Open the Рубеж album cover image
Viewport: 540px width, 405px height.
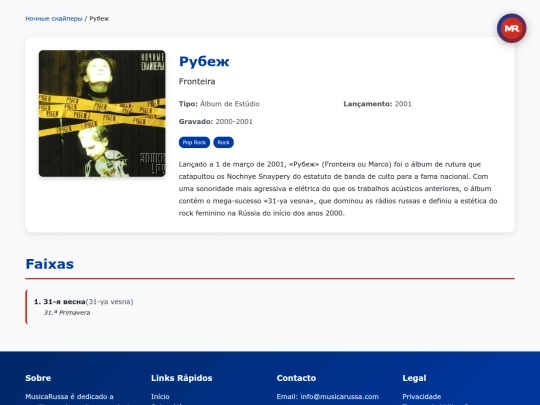click(102, 113)
